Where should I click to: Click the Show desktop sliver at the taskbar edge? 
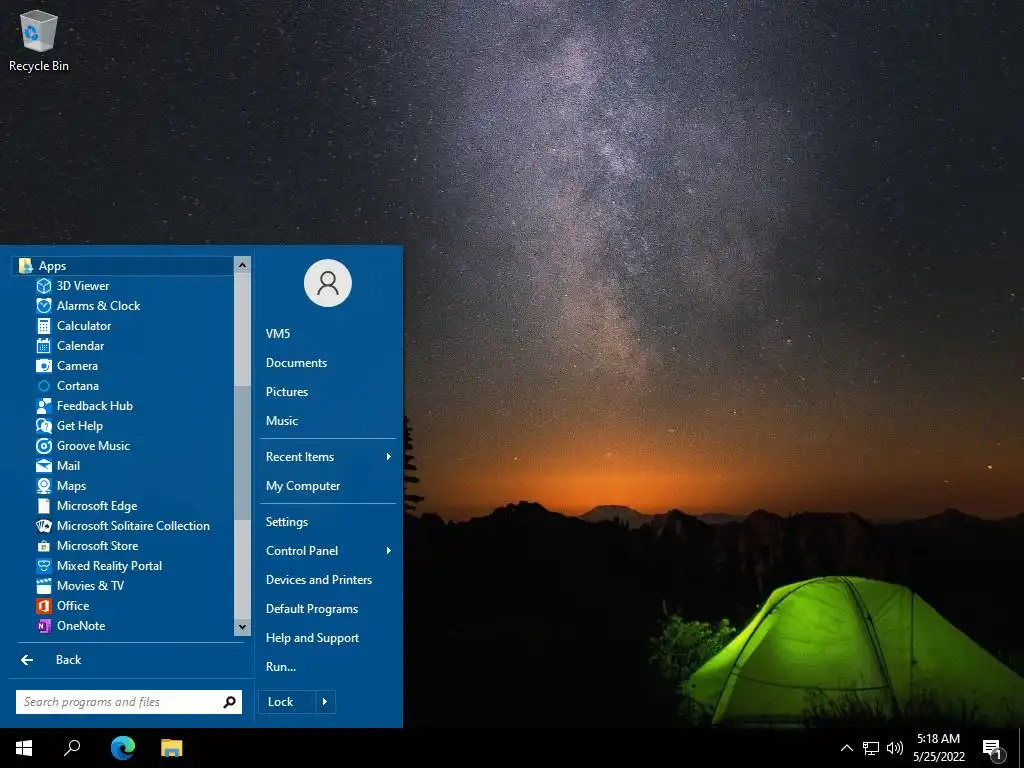1021,748
